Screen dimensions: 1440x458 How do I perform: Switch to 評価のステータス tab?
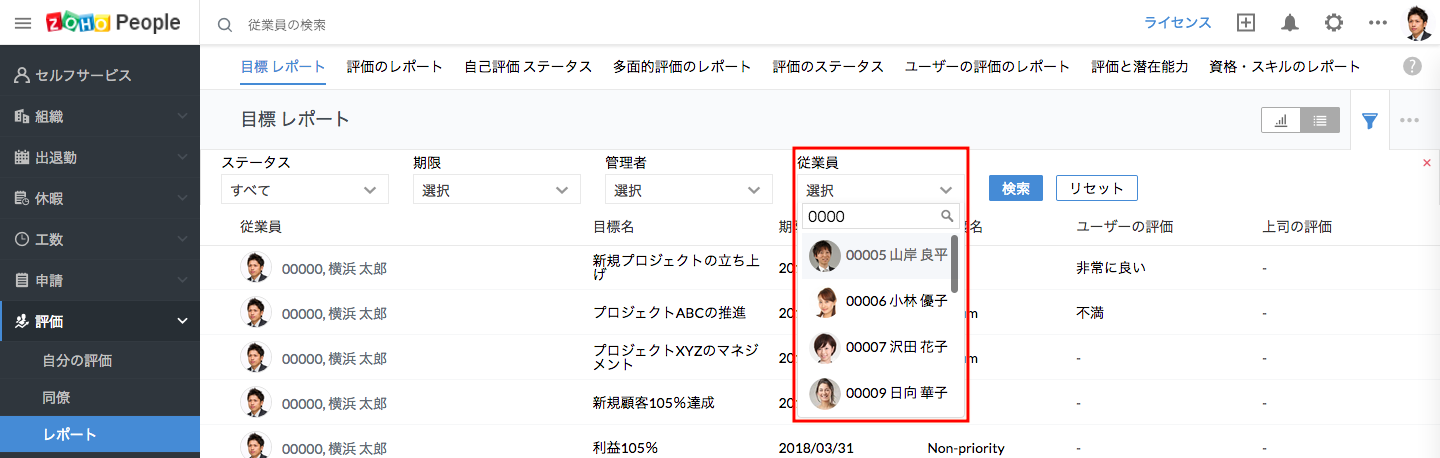tap(828, 66)
